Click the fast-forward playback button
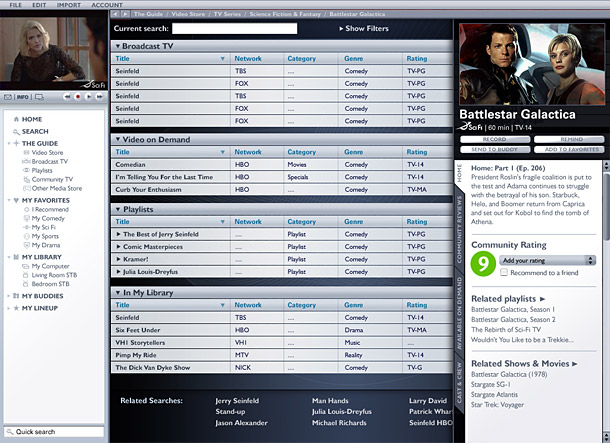 point(100,96)
